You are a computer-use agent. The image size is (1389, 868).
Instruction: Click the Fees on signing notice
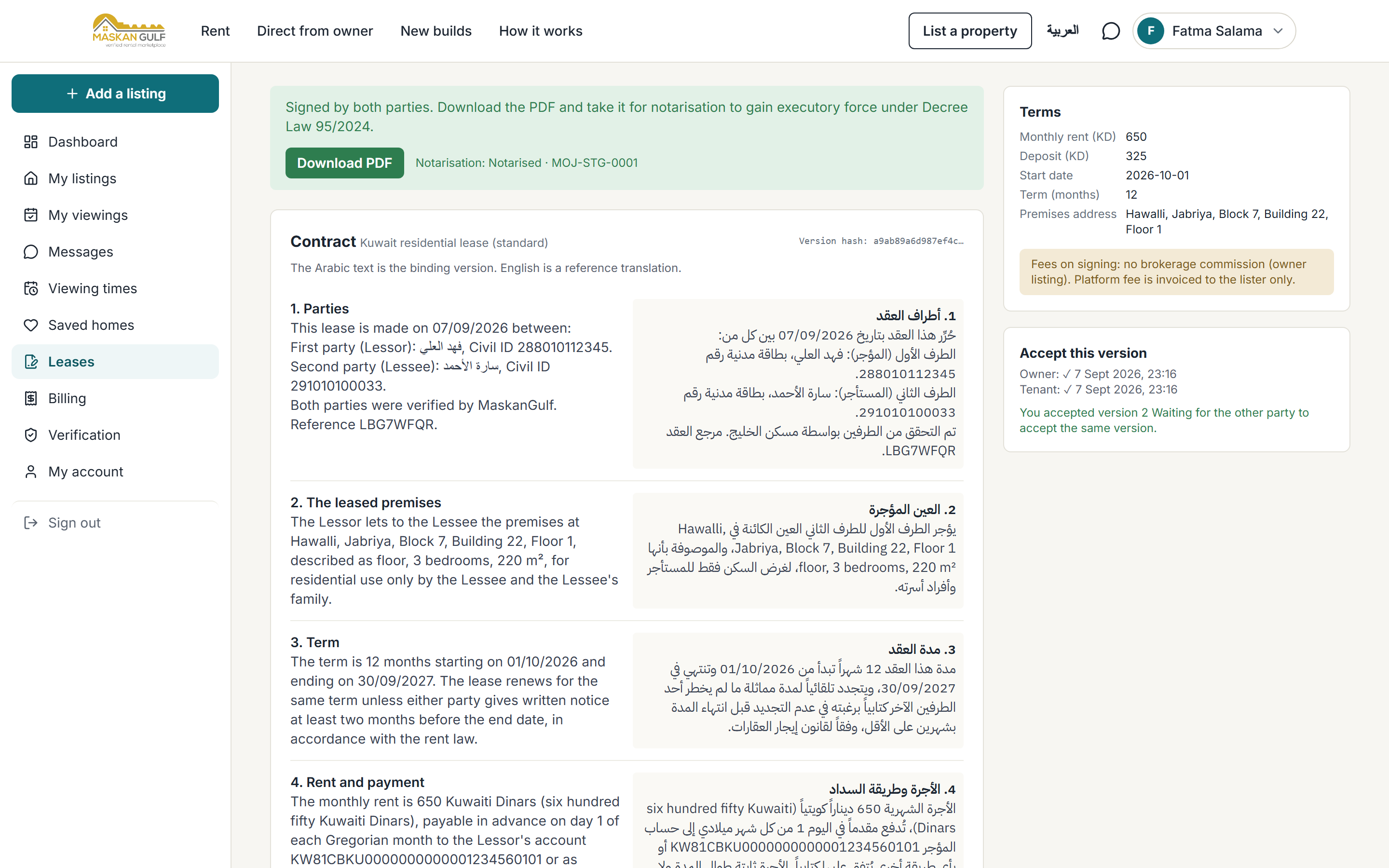click(1176, 272)
